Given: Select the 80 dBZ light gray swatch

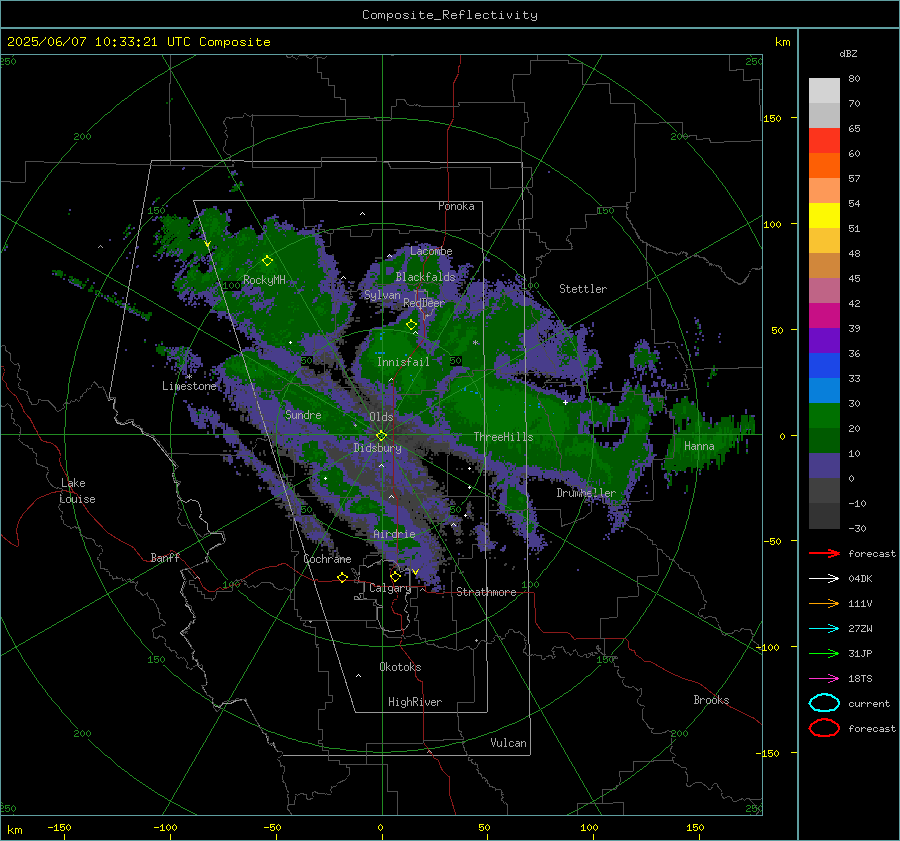Looking at the screenshot, I should tap(824, 90).
